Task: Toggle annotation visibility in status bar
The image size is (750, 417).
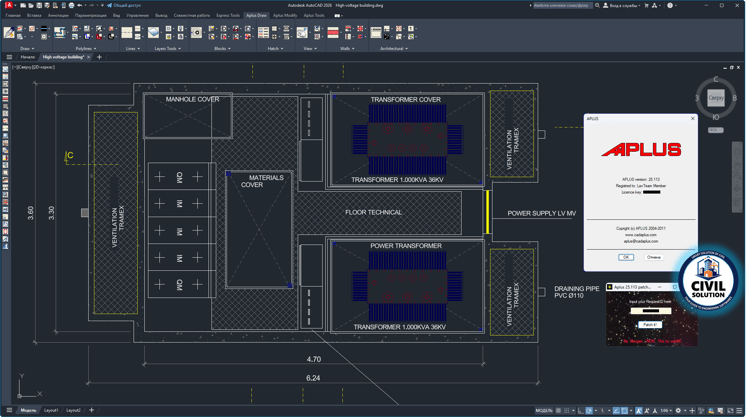Action: coord(639,410)
